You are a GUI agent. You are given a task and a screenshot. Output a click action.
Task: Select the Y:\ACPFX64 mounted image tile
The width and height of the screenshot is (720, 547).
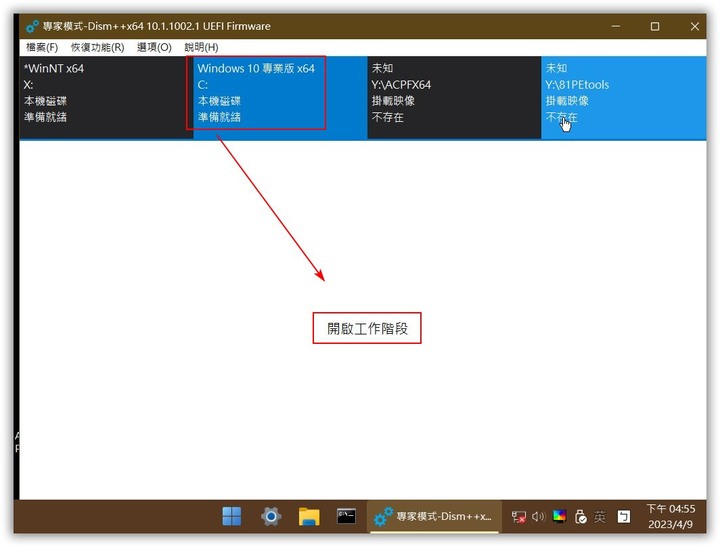tap(454, 98)
